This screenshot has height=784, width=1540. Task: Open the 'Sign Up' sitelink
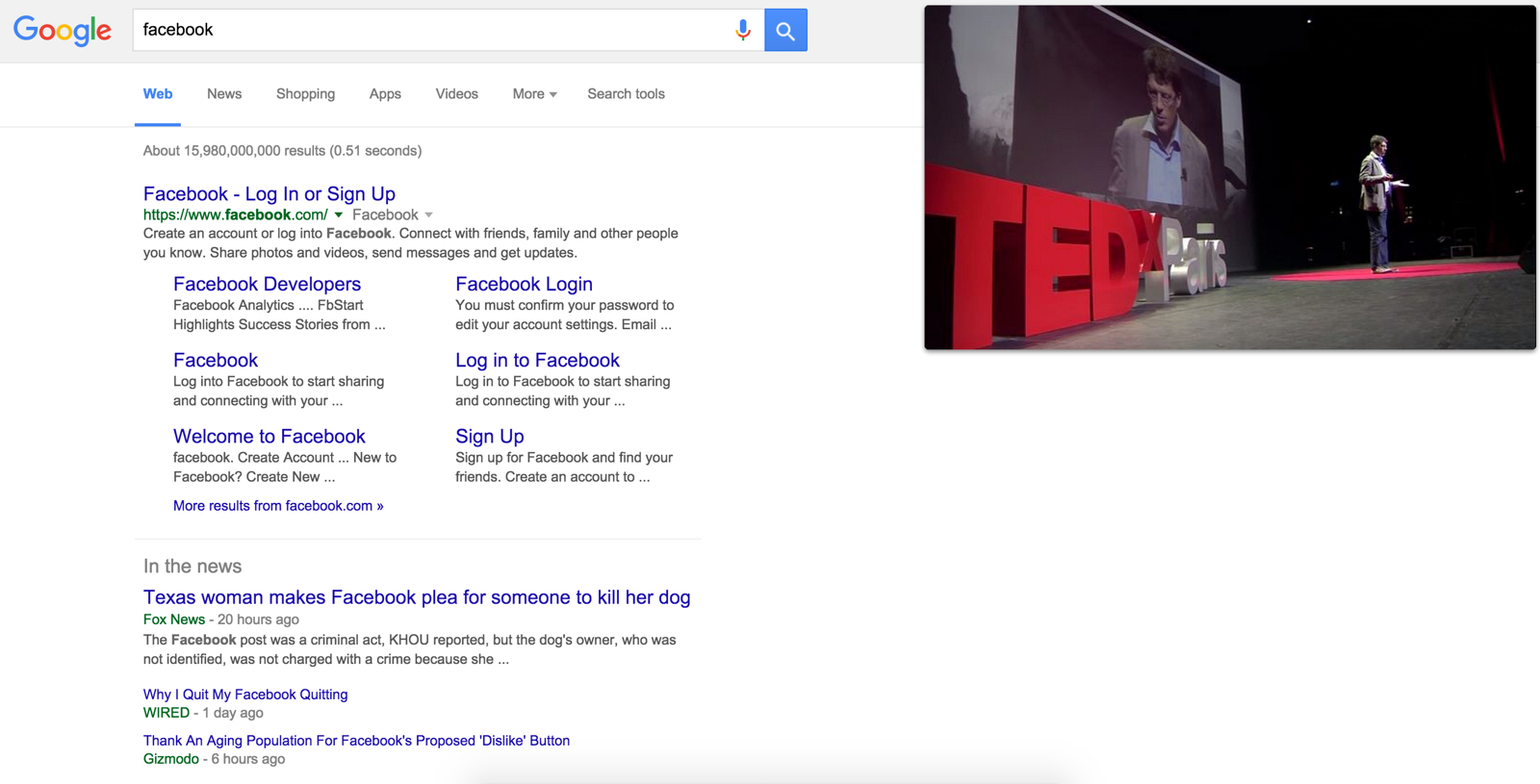(x=490, y=436)
